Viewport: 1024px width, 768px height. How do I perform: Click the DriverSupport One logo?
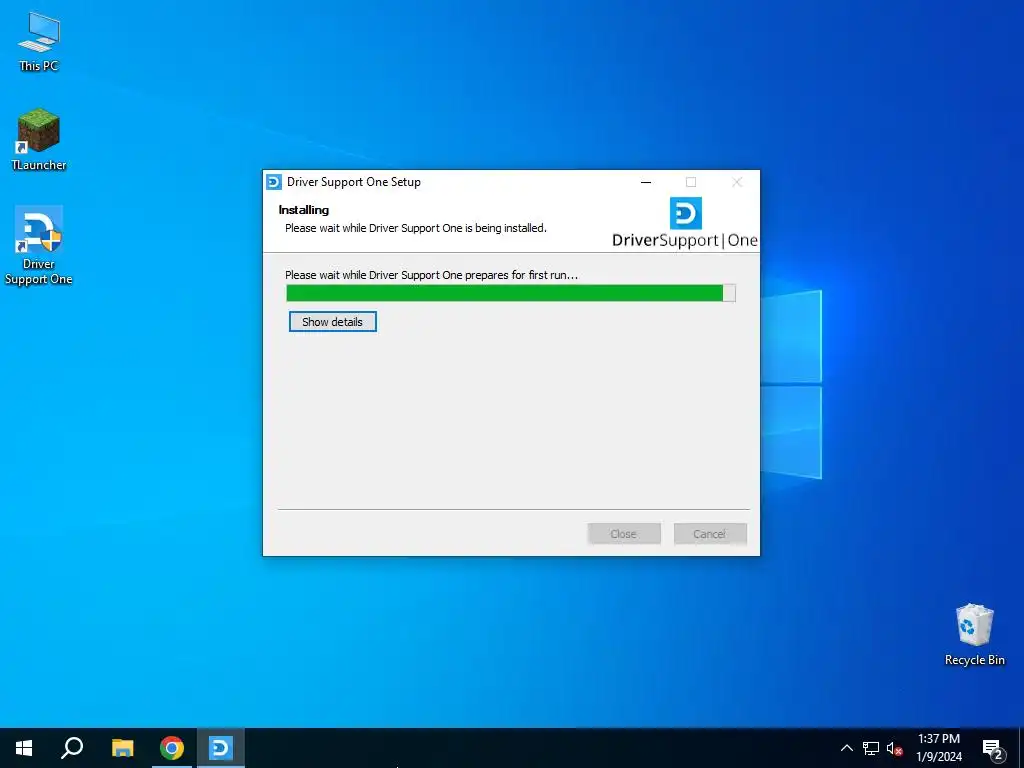[x=684, y=222]
